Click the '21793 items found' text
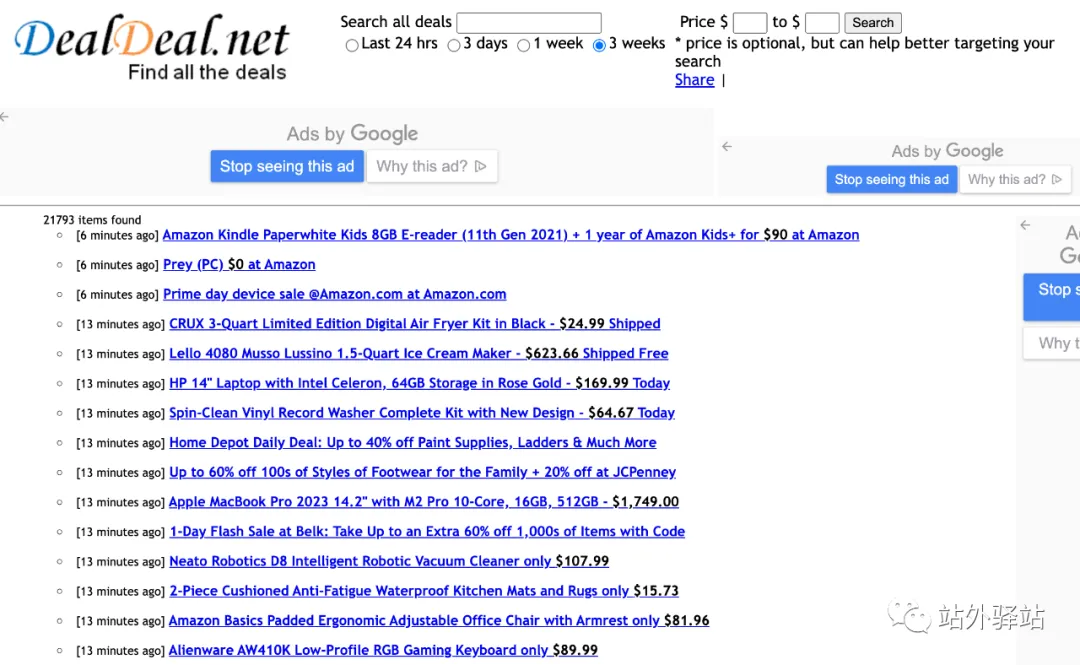 [92, 220]
